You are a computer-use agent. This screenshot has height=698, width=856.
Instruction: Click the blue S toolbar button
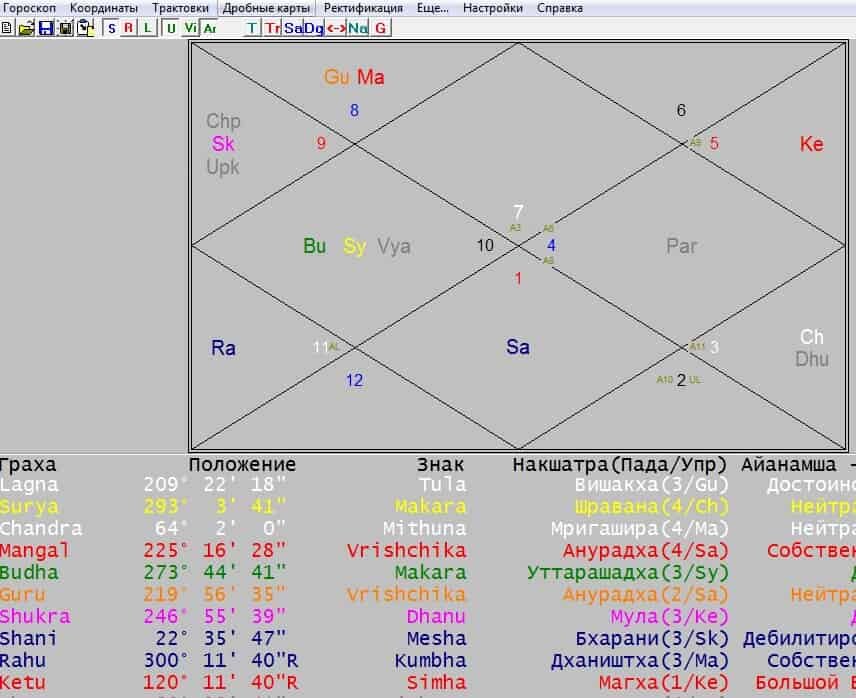(x=111, y=28)
